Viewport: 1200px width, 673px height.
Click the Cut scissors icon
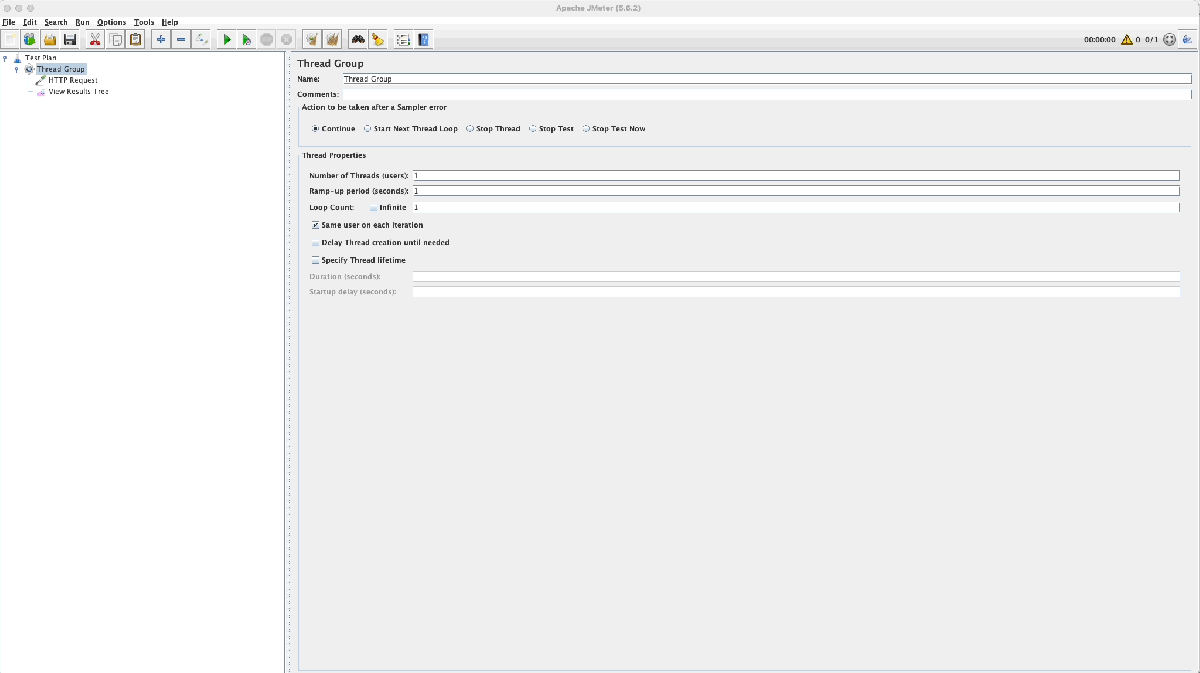[95, 39]
